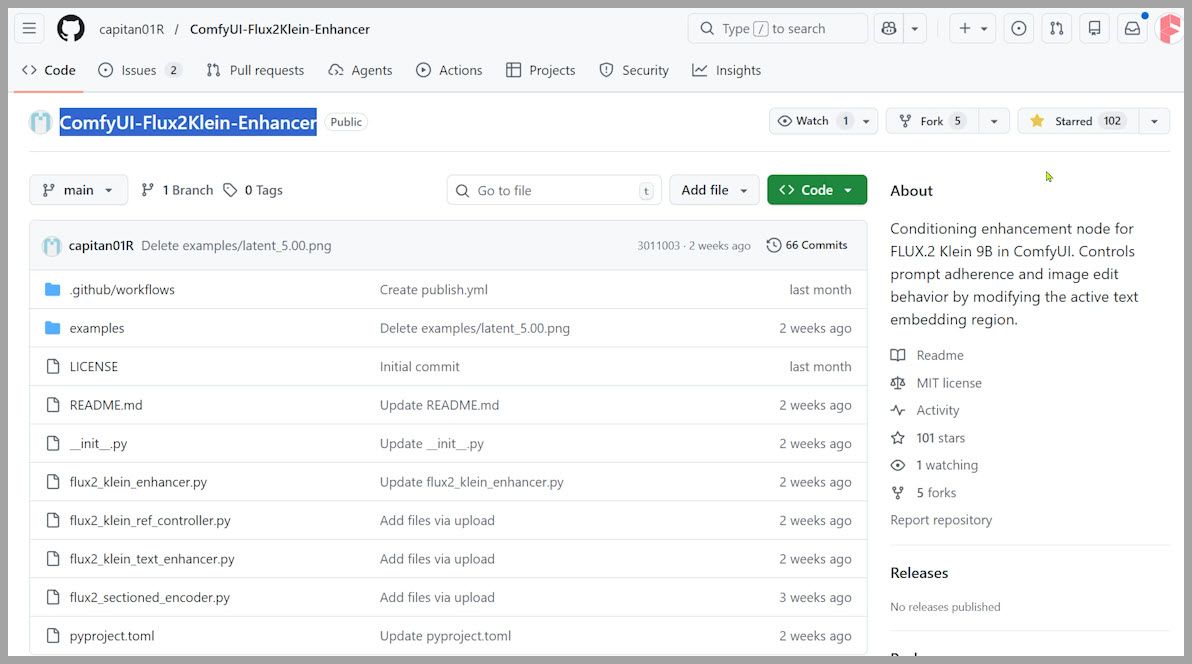This screenshot has height=664, width=1192.
Task: Open the user profile avatar menu
Action: (1168, 29)
